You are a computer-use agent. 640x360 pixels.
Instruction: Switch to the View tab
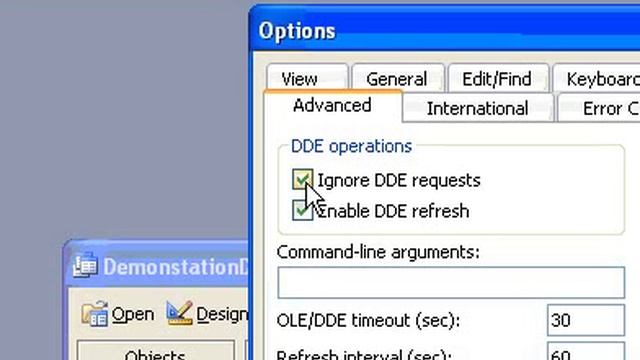(x=307, y=78)
